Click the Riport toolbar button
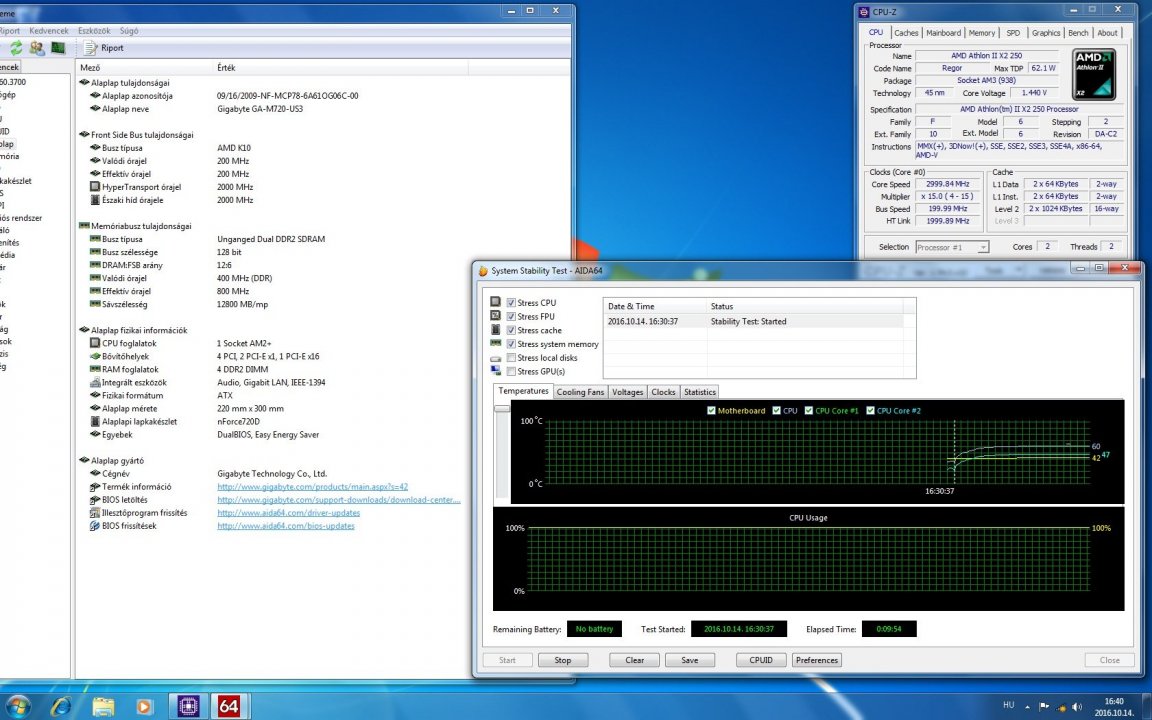1152x720 pixels. (x=104, y=48)
